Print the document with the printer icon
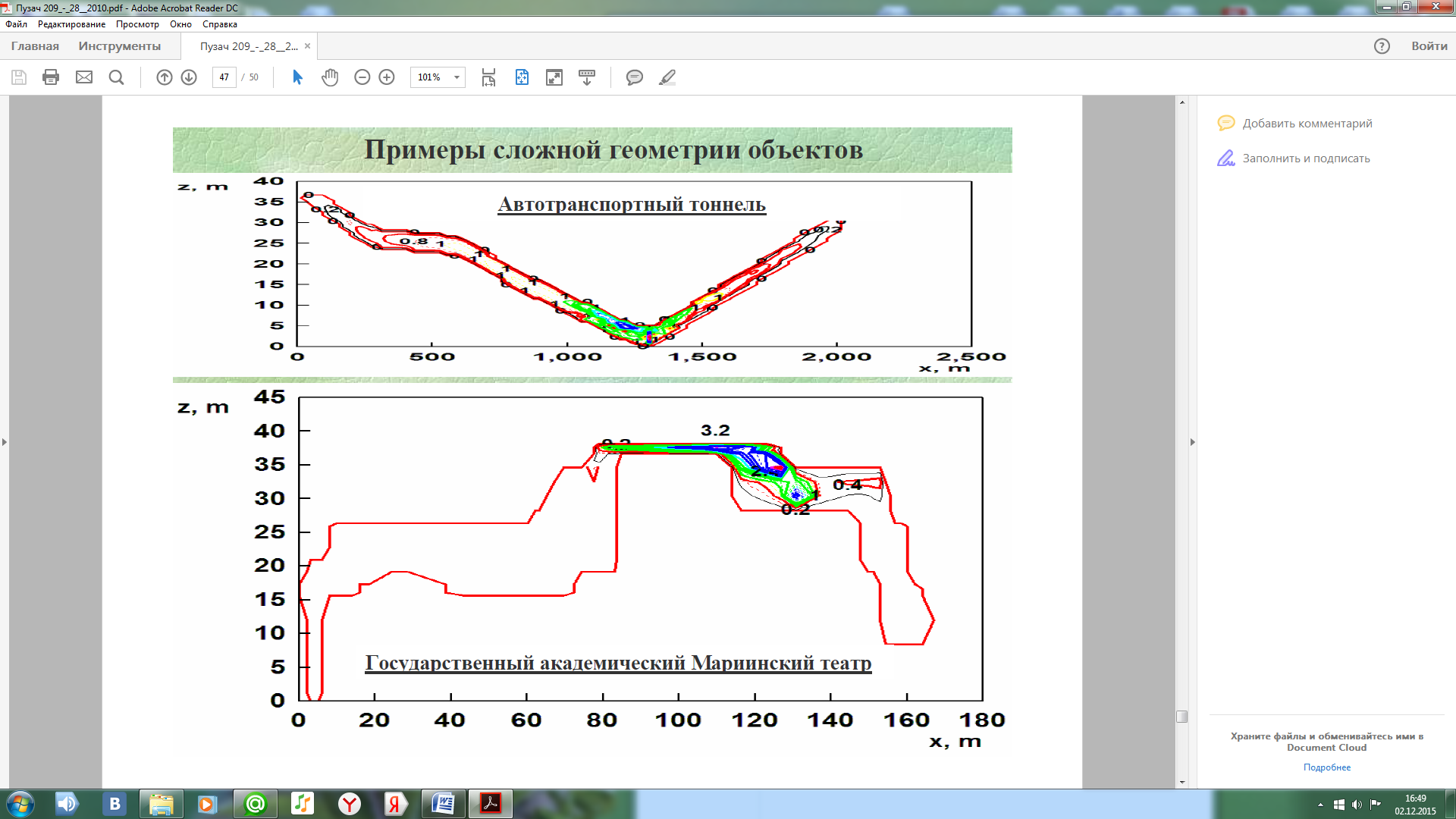The width and height of the screenshot is (1456, 819). 51,77
